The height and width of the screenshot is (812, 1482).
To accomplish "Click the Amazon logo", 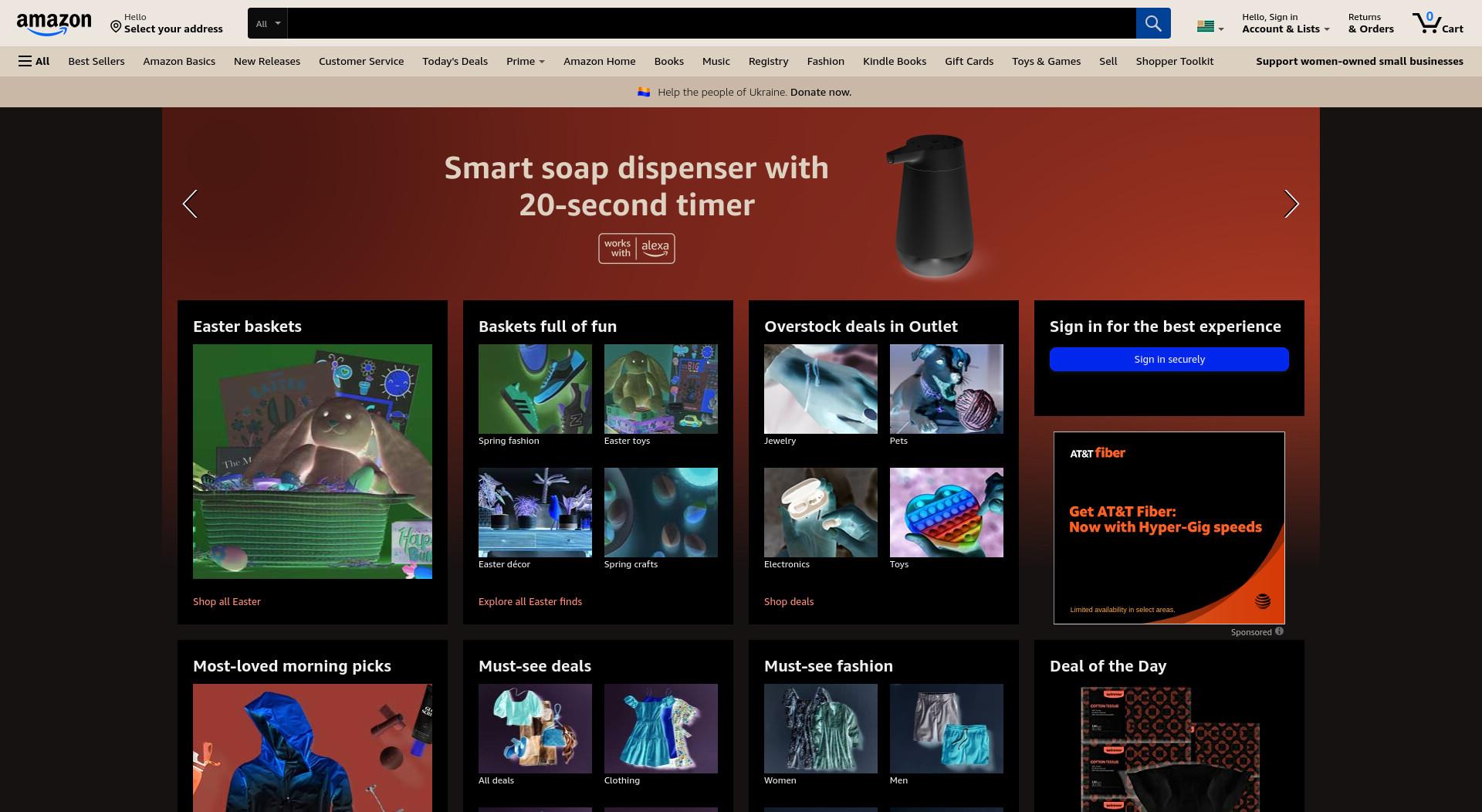I will [54, 24].
